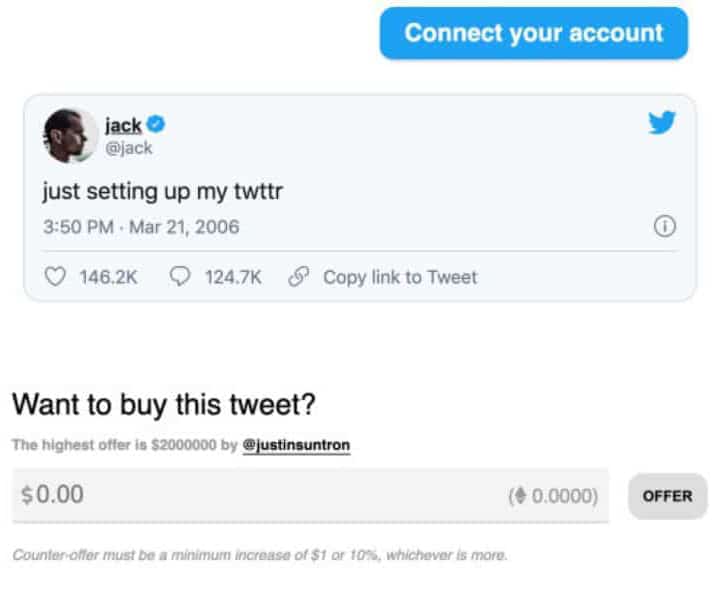Open the jack display name link
This screenshot has height=597, width=726.
[x=123, y=126]
